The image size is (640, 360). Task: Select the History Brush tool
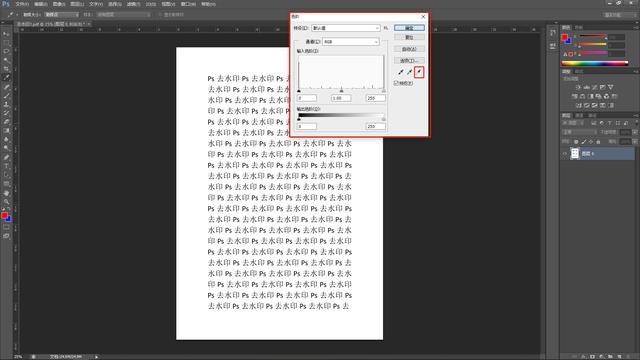6,113
